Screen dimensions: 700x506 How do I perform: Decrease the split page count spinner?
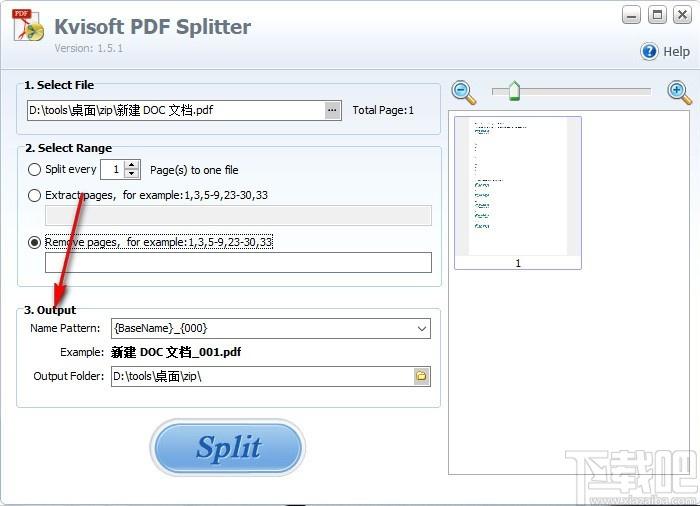(131, 174)
